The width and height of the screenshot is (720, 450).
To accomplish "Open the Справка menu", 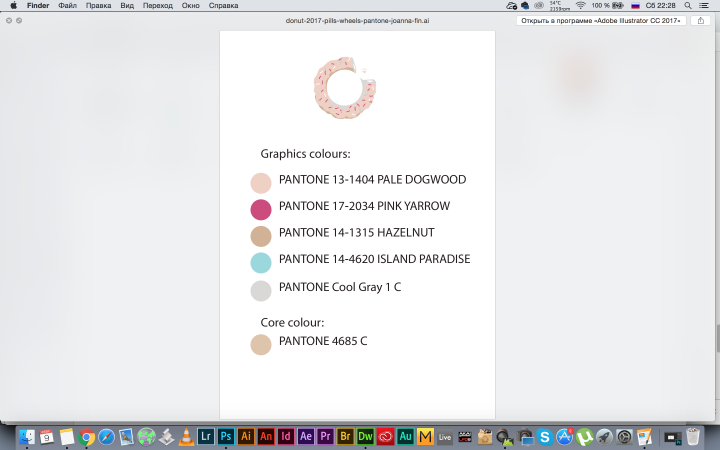I will point(223,6).
